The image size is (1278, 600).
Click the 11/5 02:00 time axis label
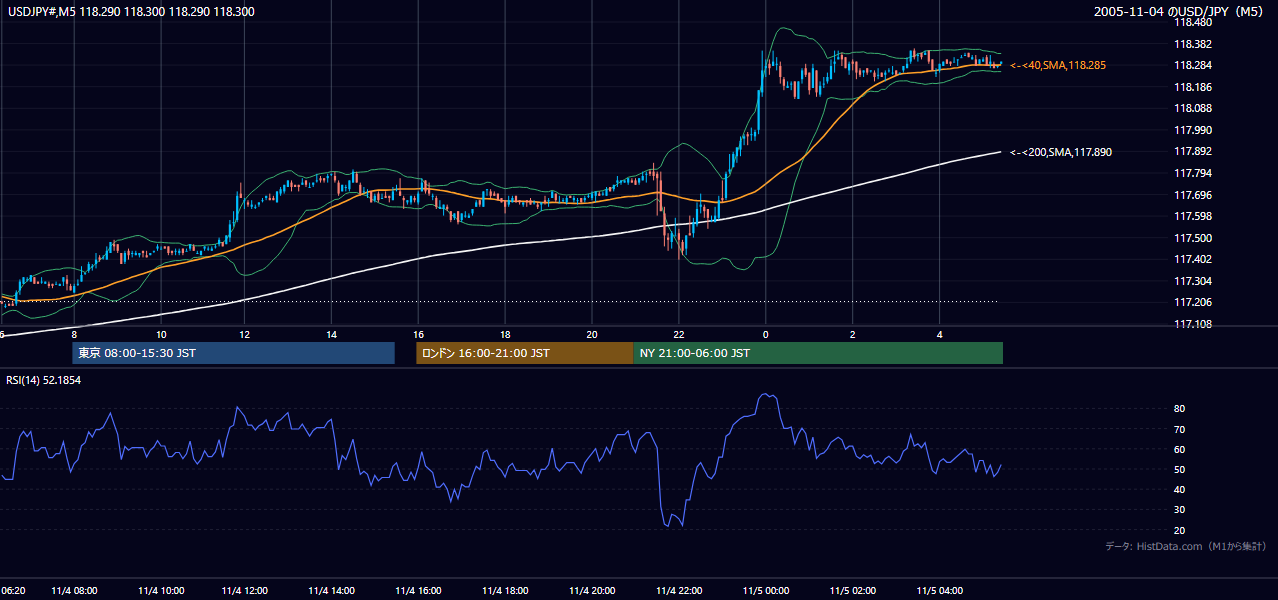(852, 591)
